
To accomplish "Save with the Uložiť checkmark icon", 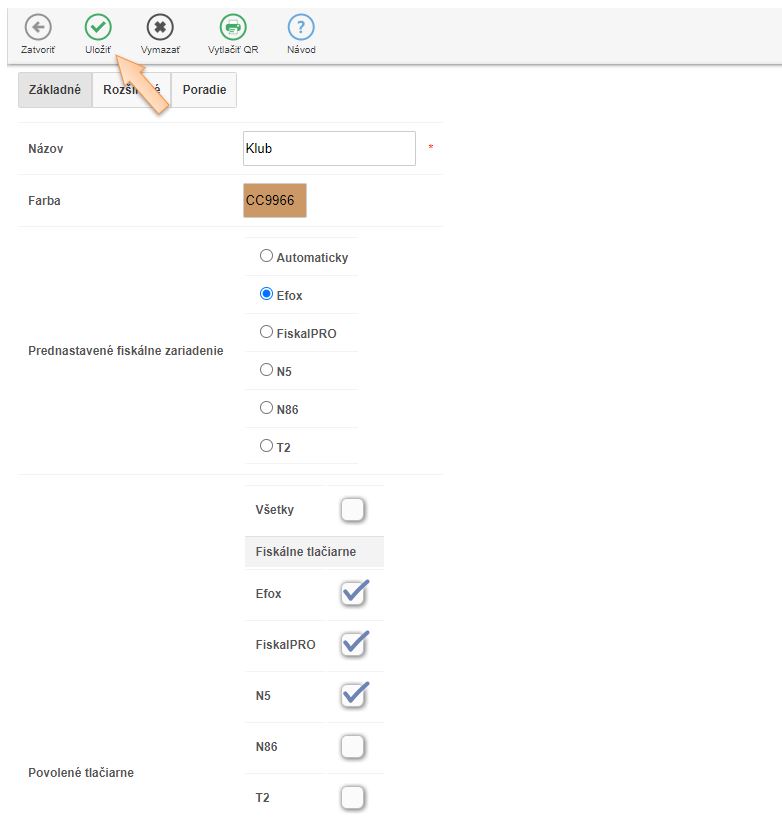I will pyautogui.click(x=97, y=28).
